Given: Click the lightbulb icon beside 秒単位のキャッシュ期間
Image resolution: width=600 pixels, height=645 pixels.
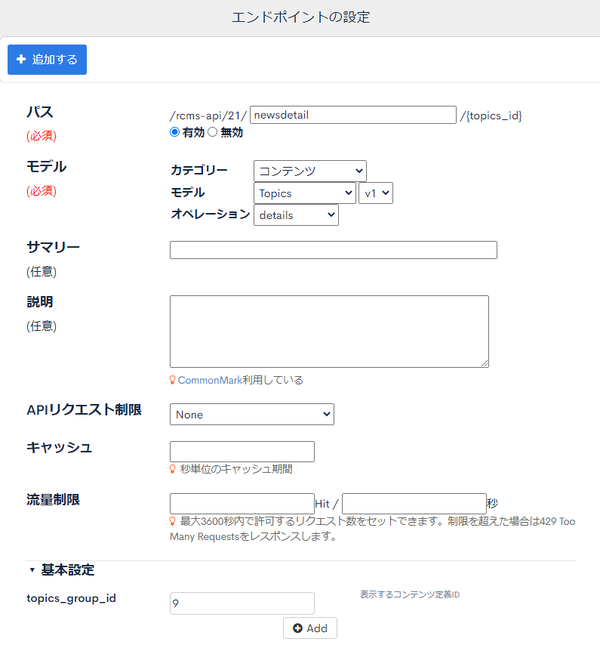Looking at the screenshot, I should coord(172,469).
